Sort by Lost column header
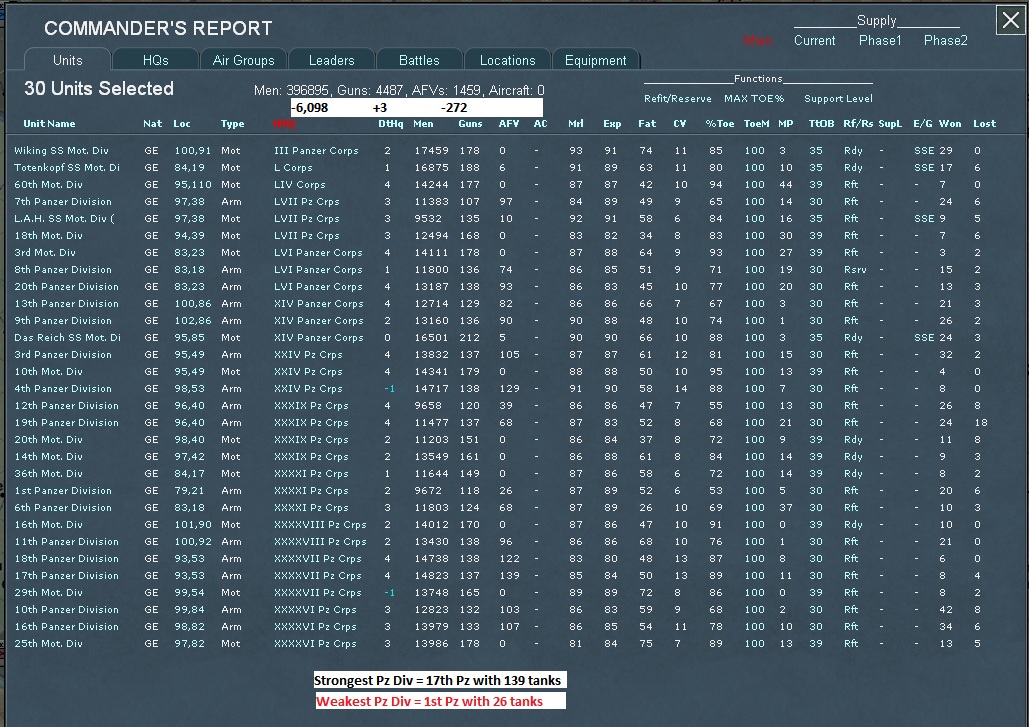Viewport: 1029px width, 727px height. click(x=984, y=123)
